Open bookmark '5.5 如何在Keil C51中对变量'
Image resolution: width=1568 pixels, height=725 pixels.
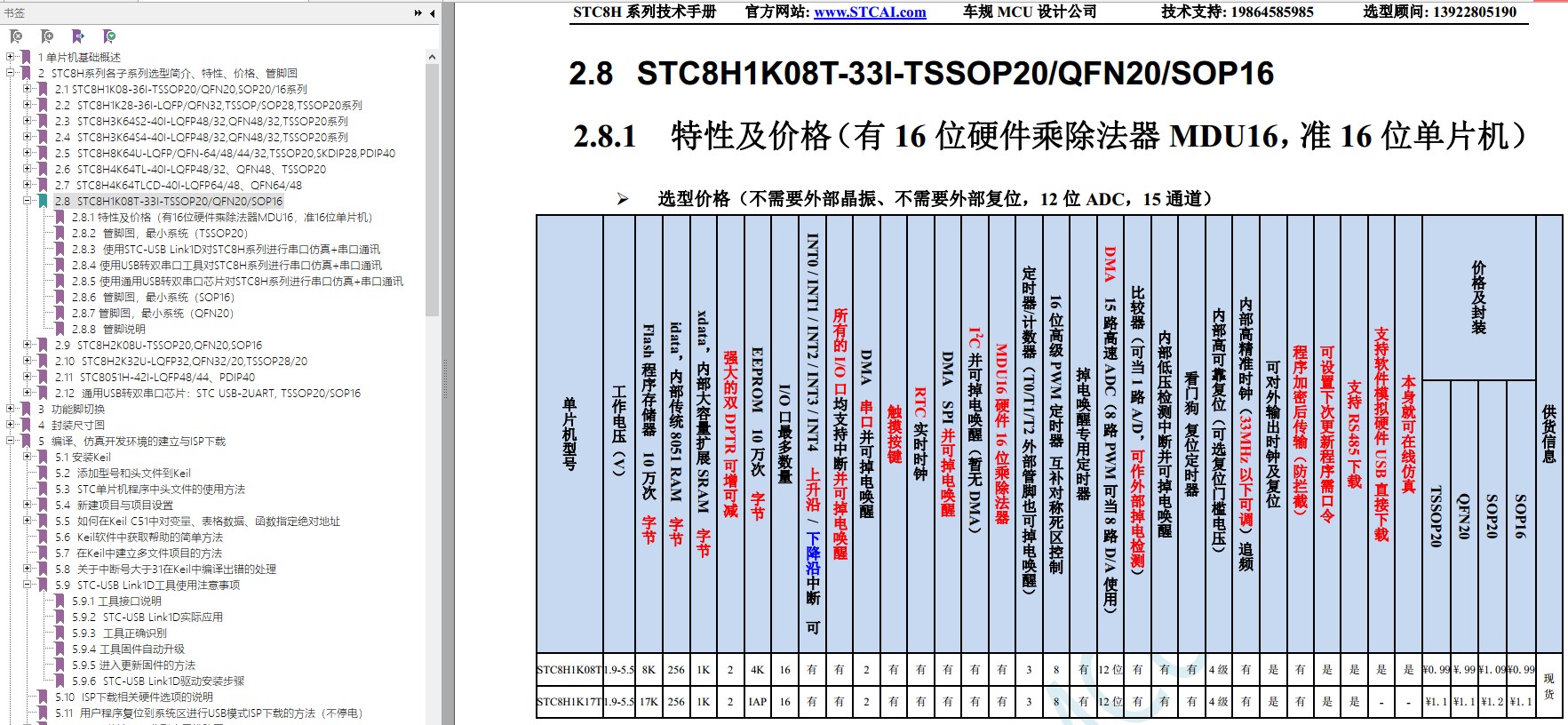pos(197,521)
